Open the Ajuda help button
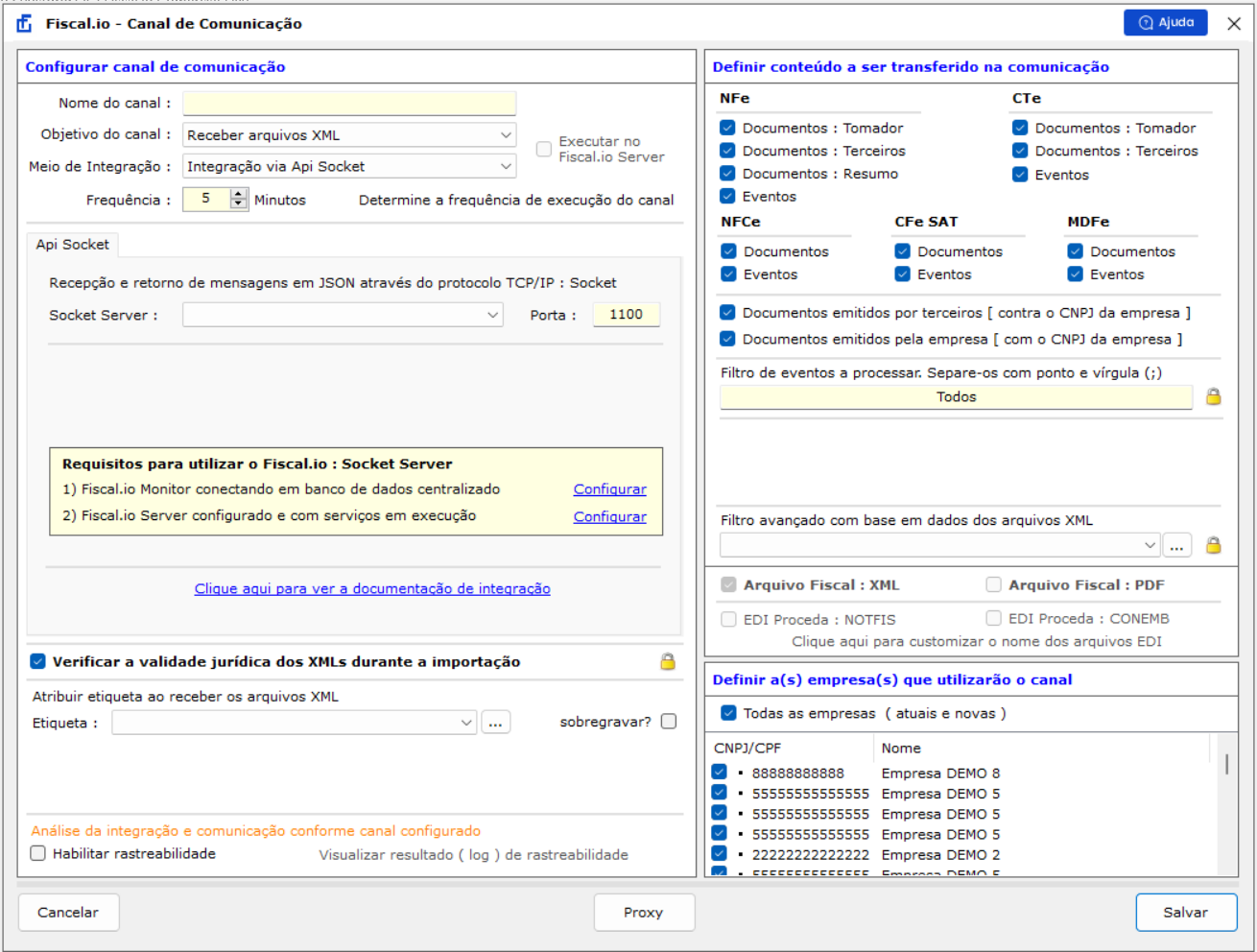This screenshot has height=952, width=1257. tap(1165, 23)
